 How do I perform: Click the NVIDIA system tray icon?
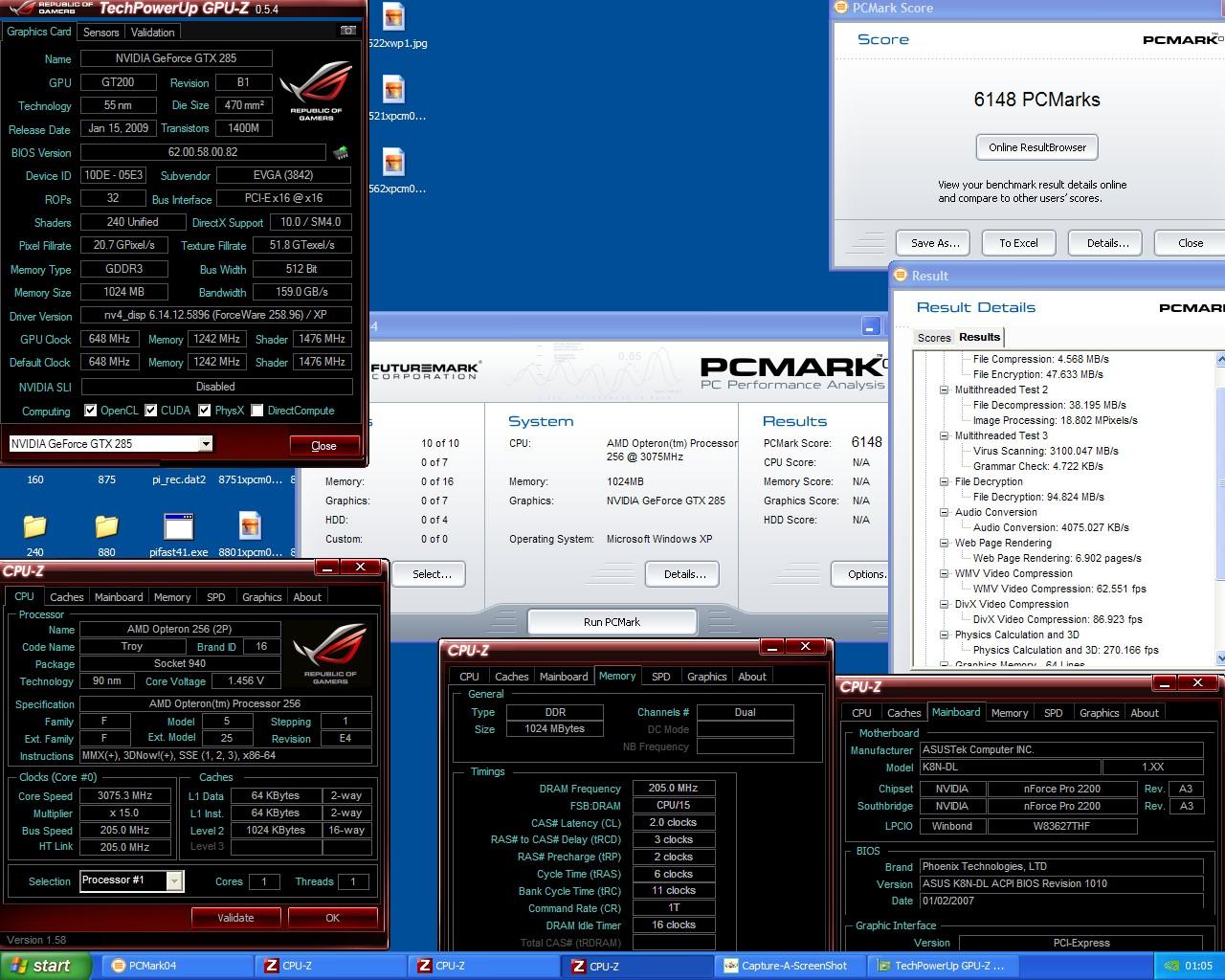(x=1169, y=966)
